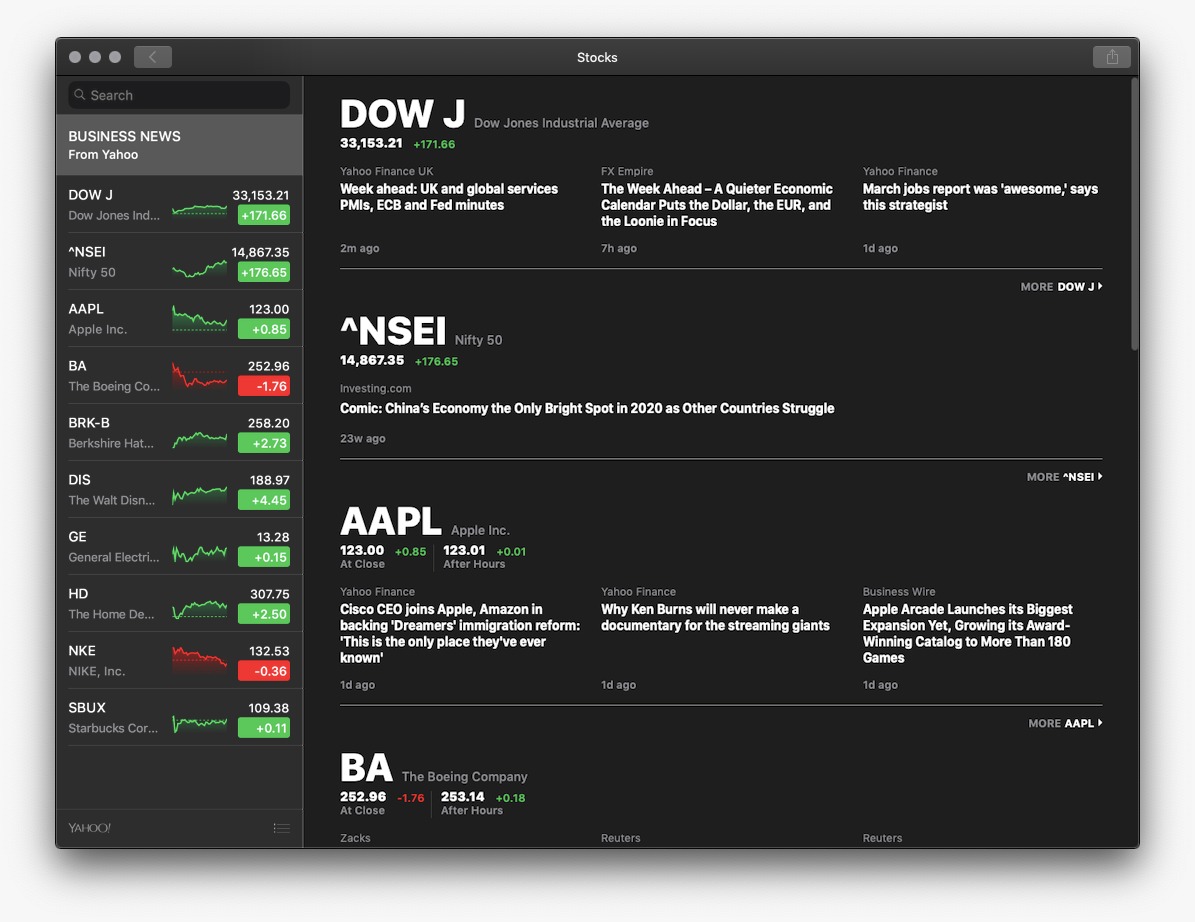Open 'March jobs report was awesome' article
1195x922 pixels.
(980, 197)
